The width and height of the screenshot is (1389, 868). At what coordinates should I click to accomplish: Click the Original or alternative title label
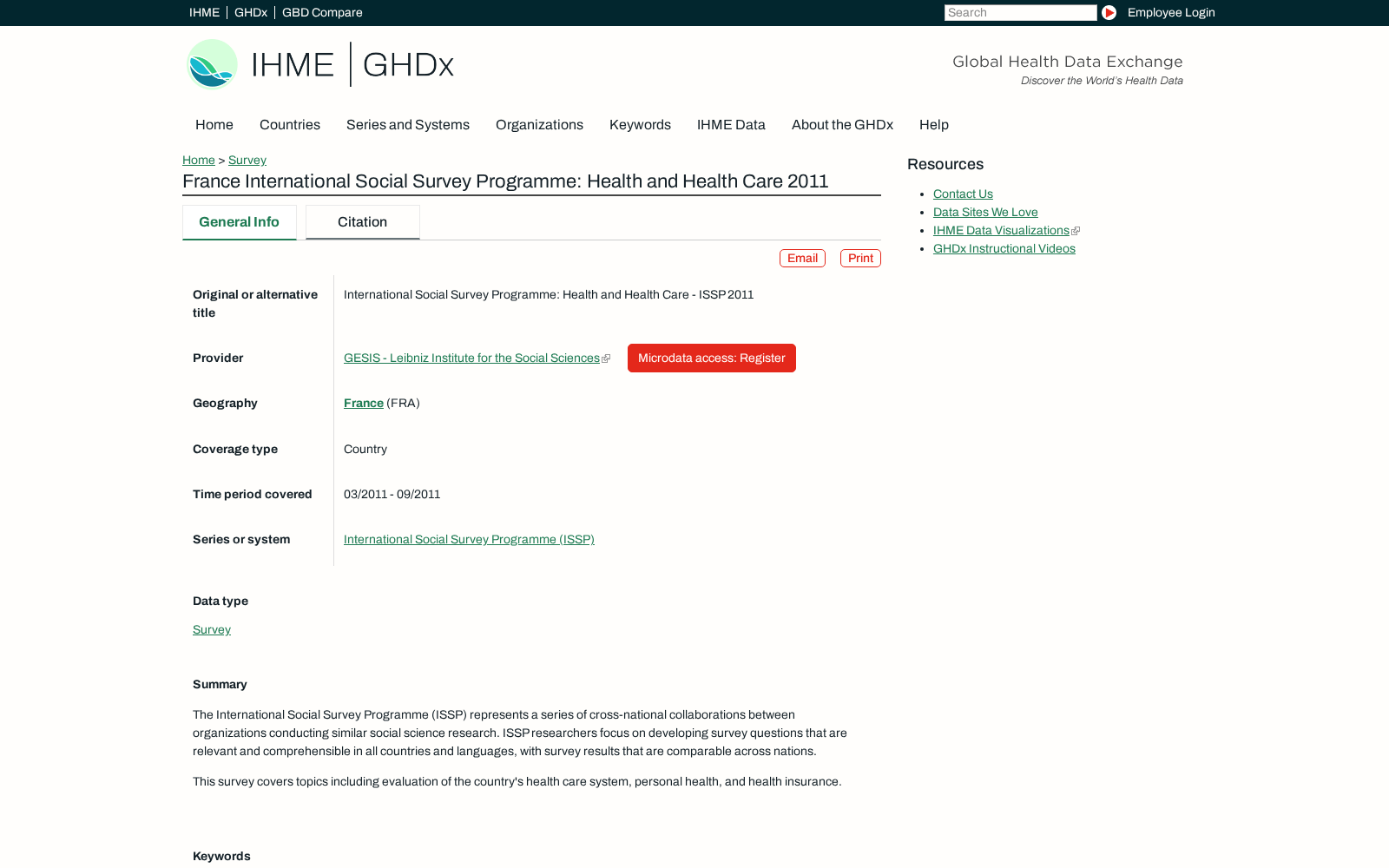255,304
